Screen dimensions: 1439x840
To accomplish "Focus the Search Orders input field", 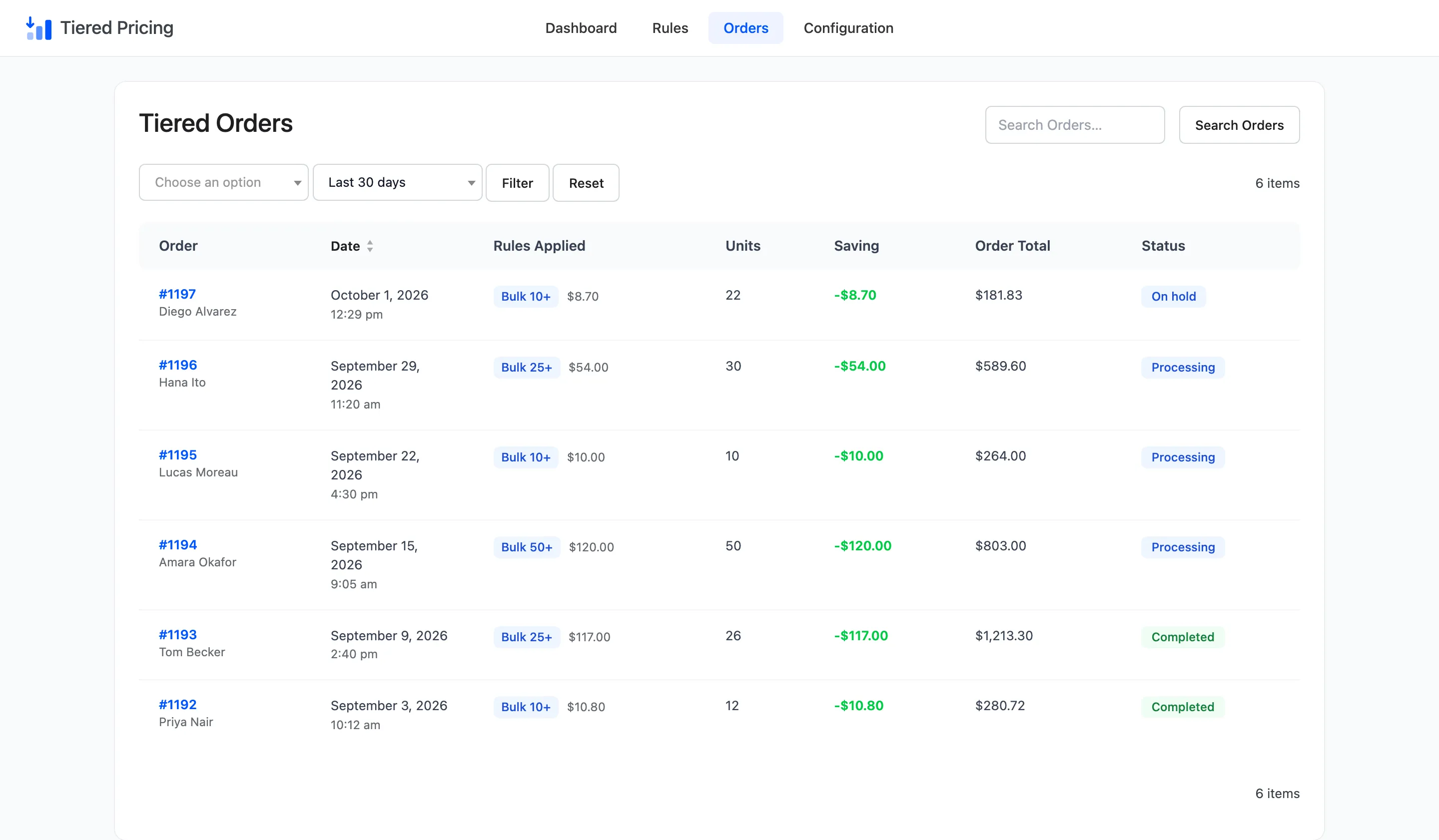I will pos(1075,125).
